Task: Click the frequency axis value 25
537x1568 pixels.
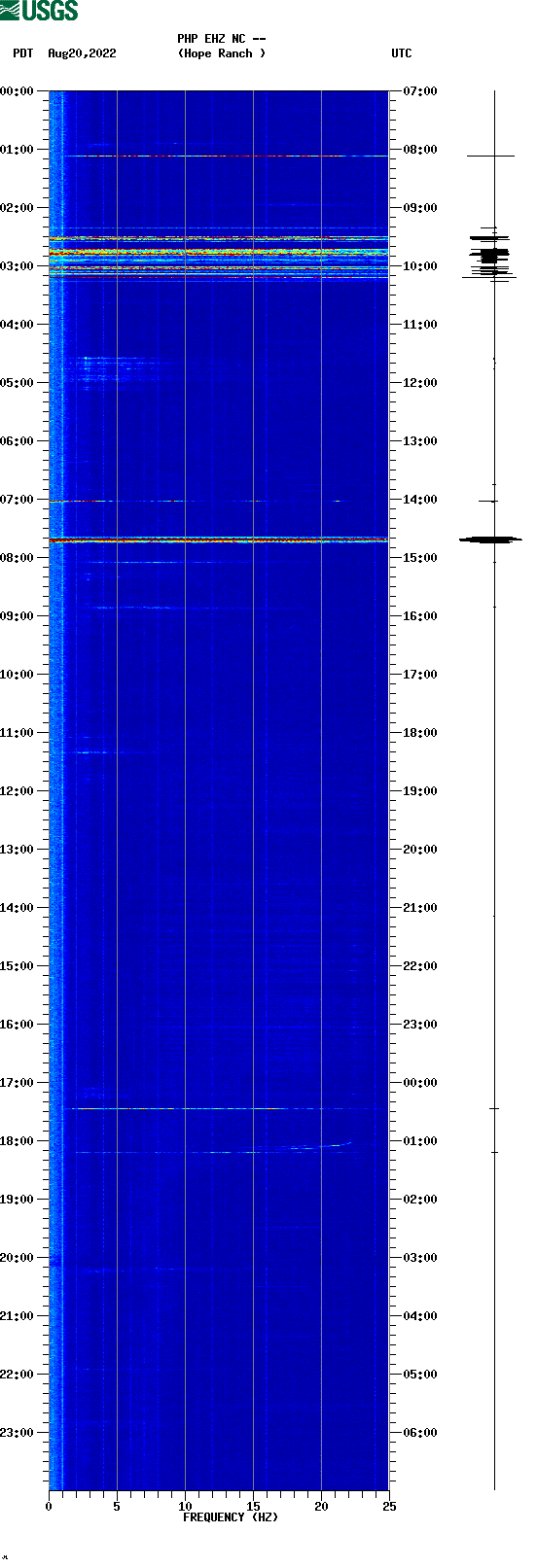Action: 389,1507
